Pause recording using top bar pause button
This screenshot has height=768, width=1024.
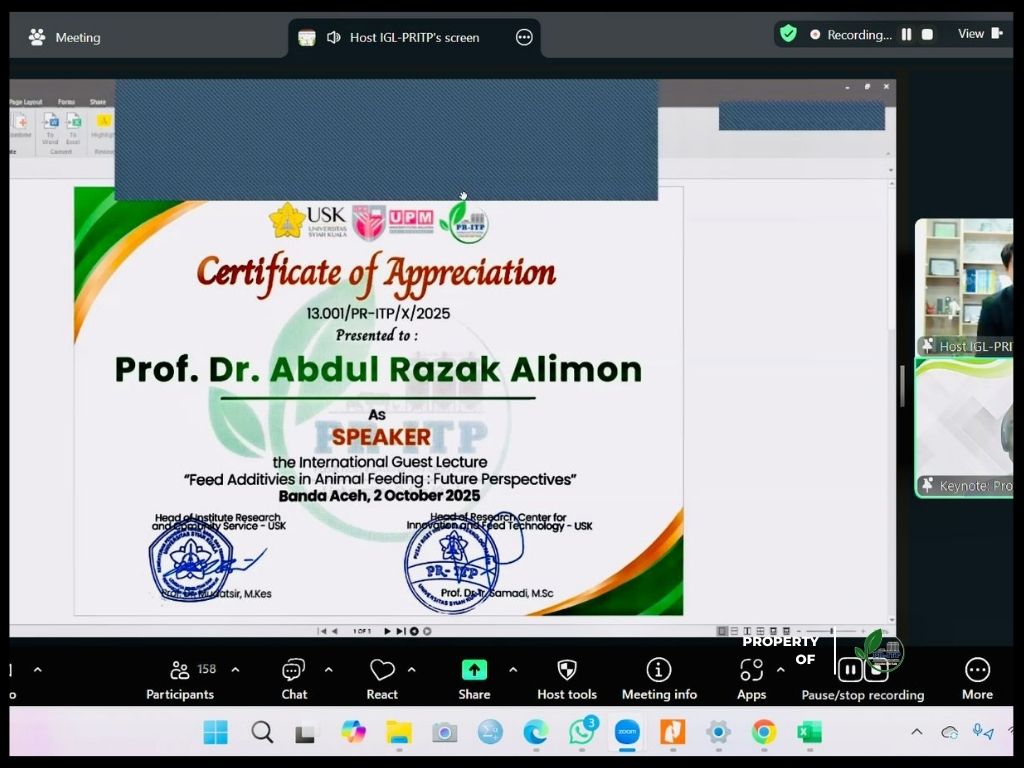[x=906, y=34]
